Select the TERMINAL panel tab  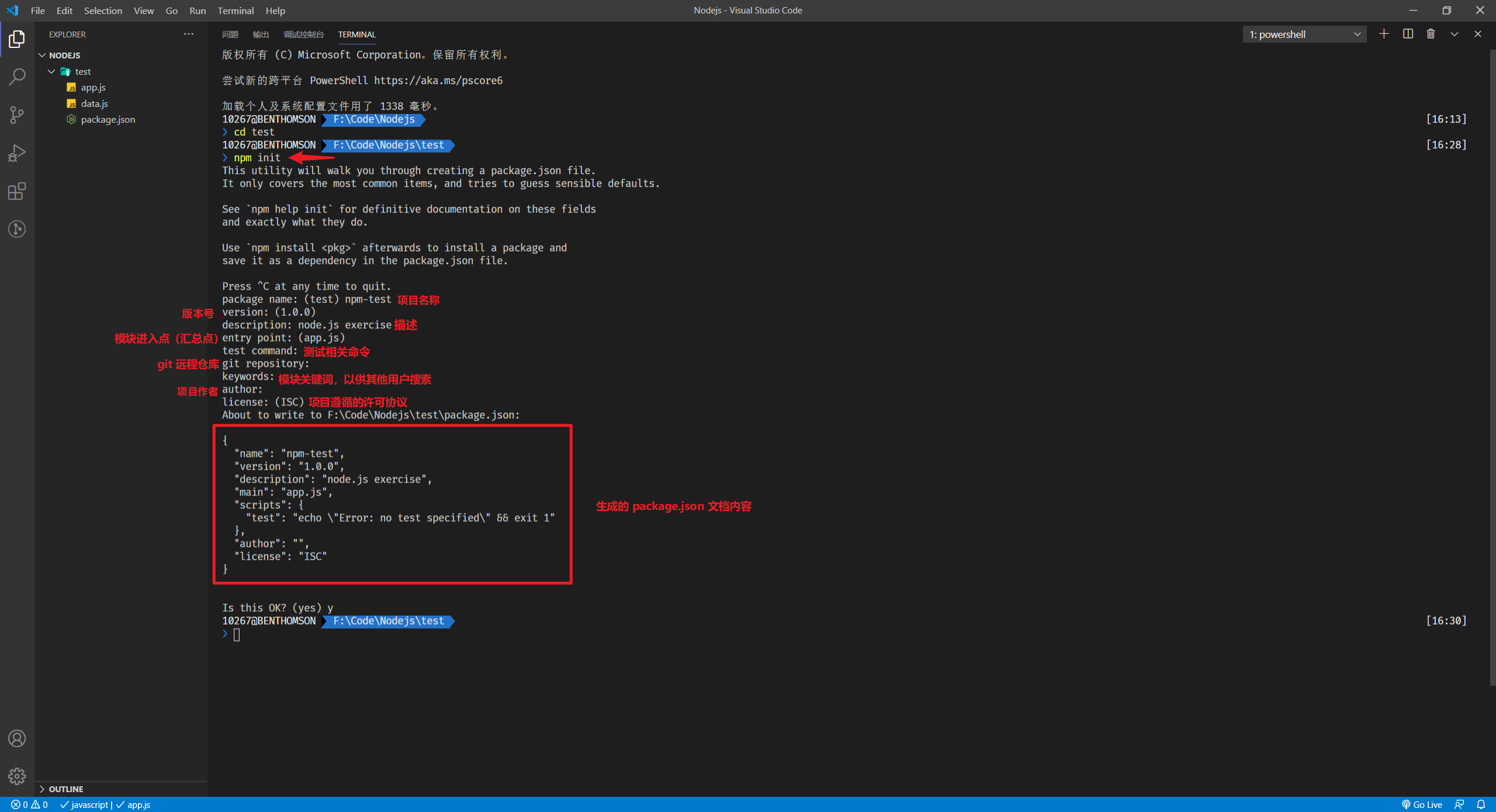(x=356, y=34)
